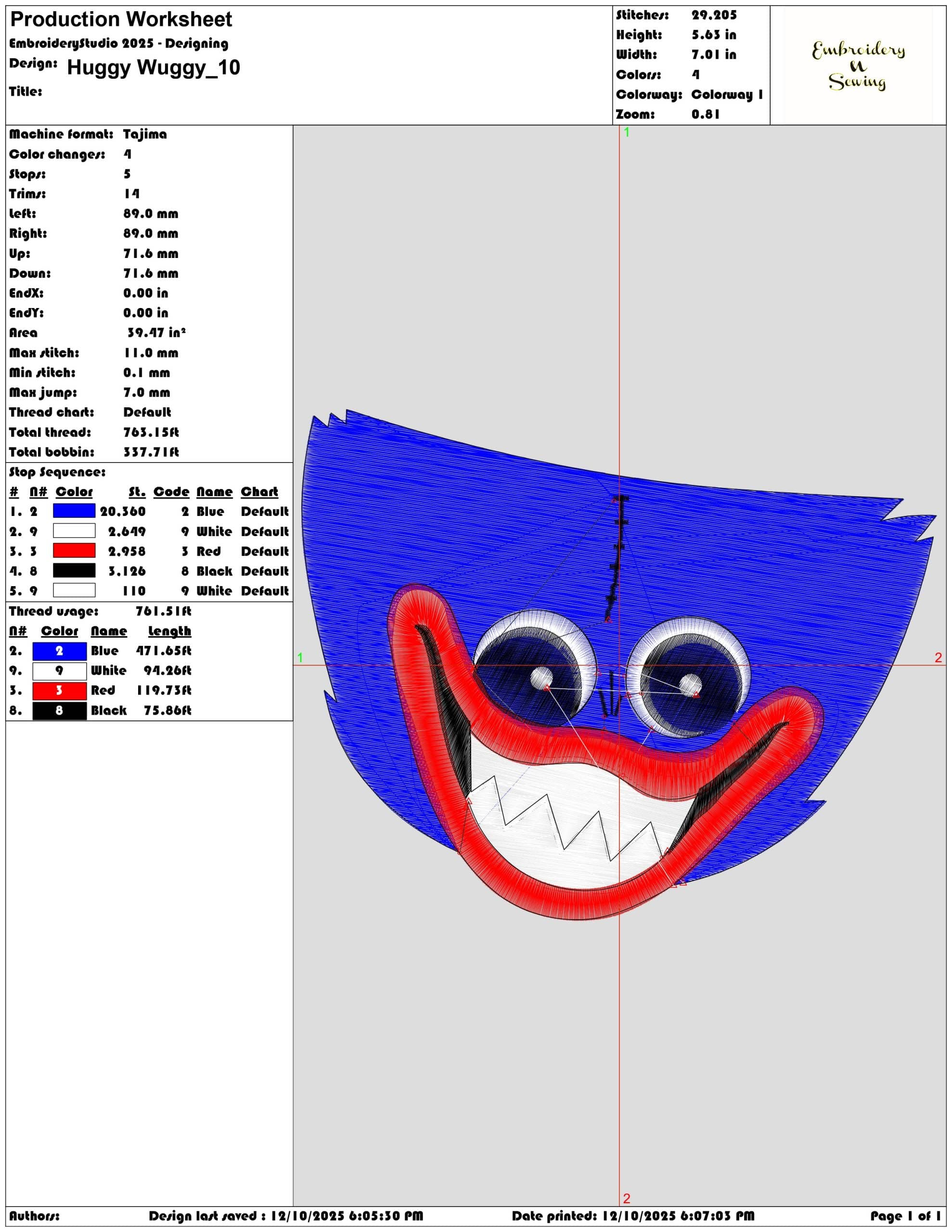This screenshot has height=1232, width=952.
Task: Click Red thread length 119.73ft
Action: click(163, 690)
